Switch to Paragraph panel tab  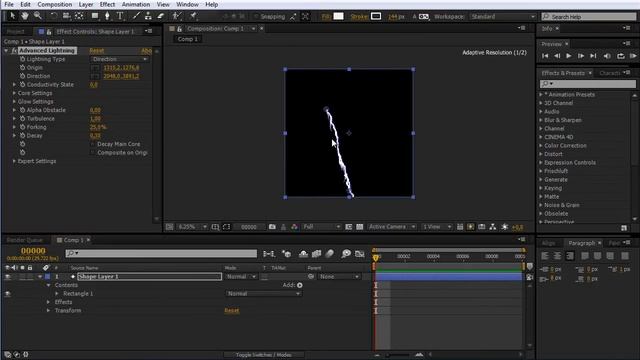(582, 243)
